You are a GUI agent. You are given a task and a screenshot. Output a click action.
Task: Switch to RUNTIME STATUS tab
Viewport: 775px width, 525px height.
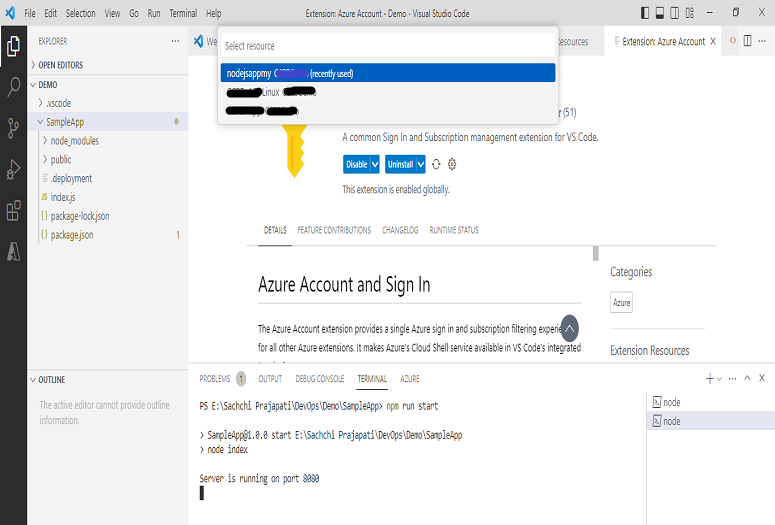[454, 230]
